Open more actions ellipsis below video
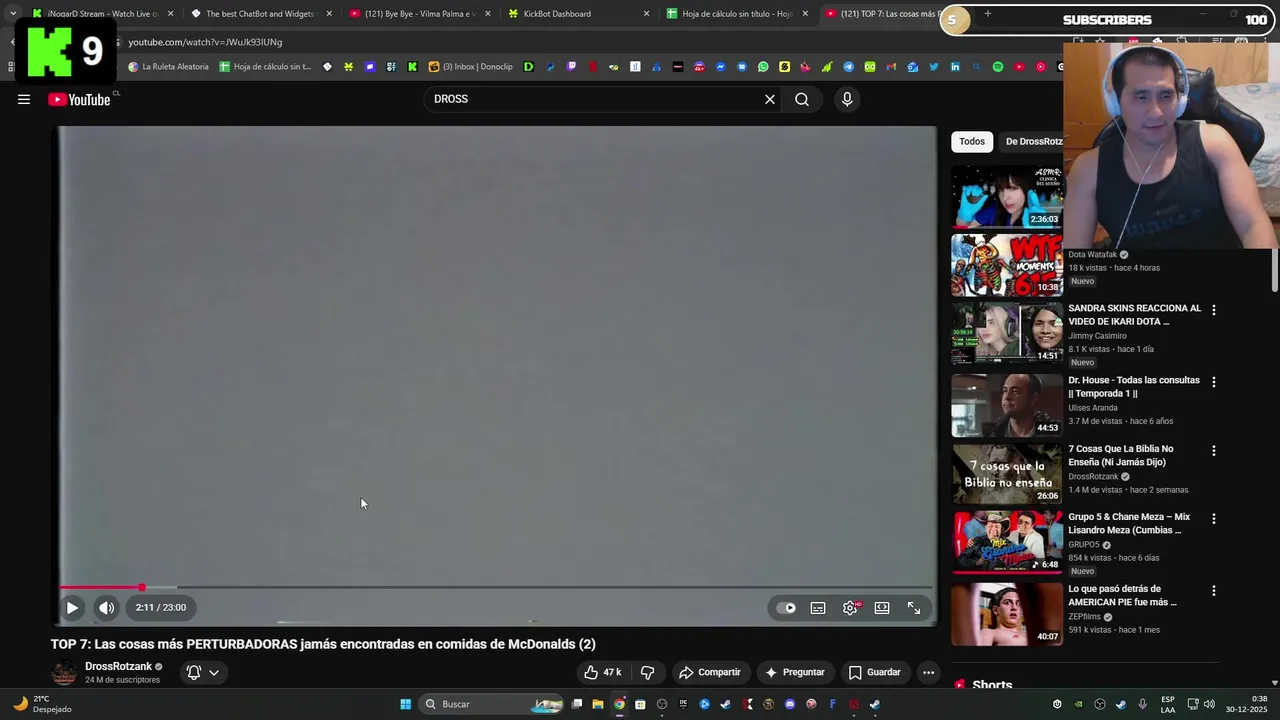The image size is (1280, 720). coord(928,672)
